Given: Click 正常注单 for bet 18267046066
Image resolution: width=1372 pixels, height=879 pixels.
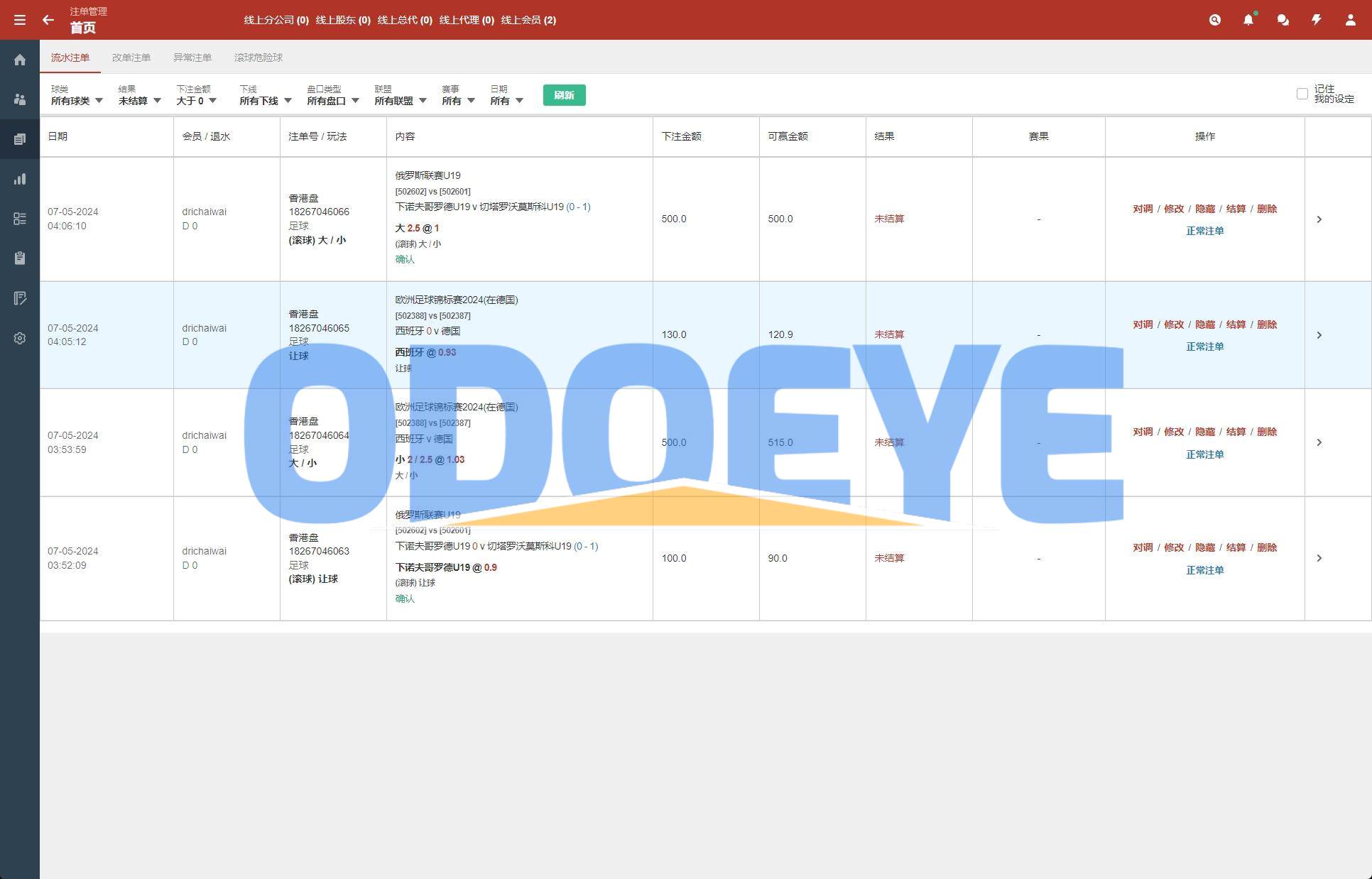Looking at the screenshot, I should point(1205,231).
